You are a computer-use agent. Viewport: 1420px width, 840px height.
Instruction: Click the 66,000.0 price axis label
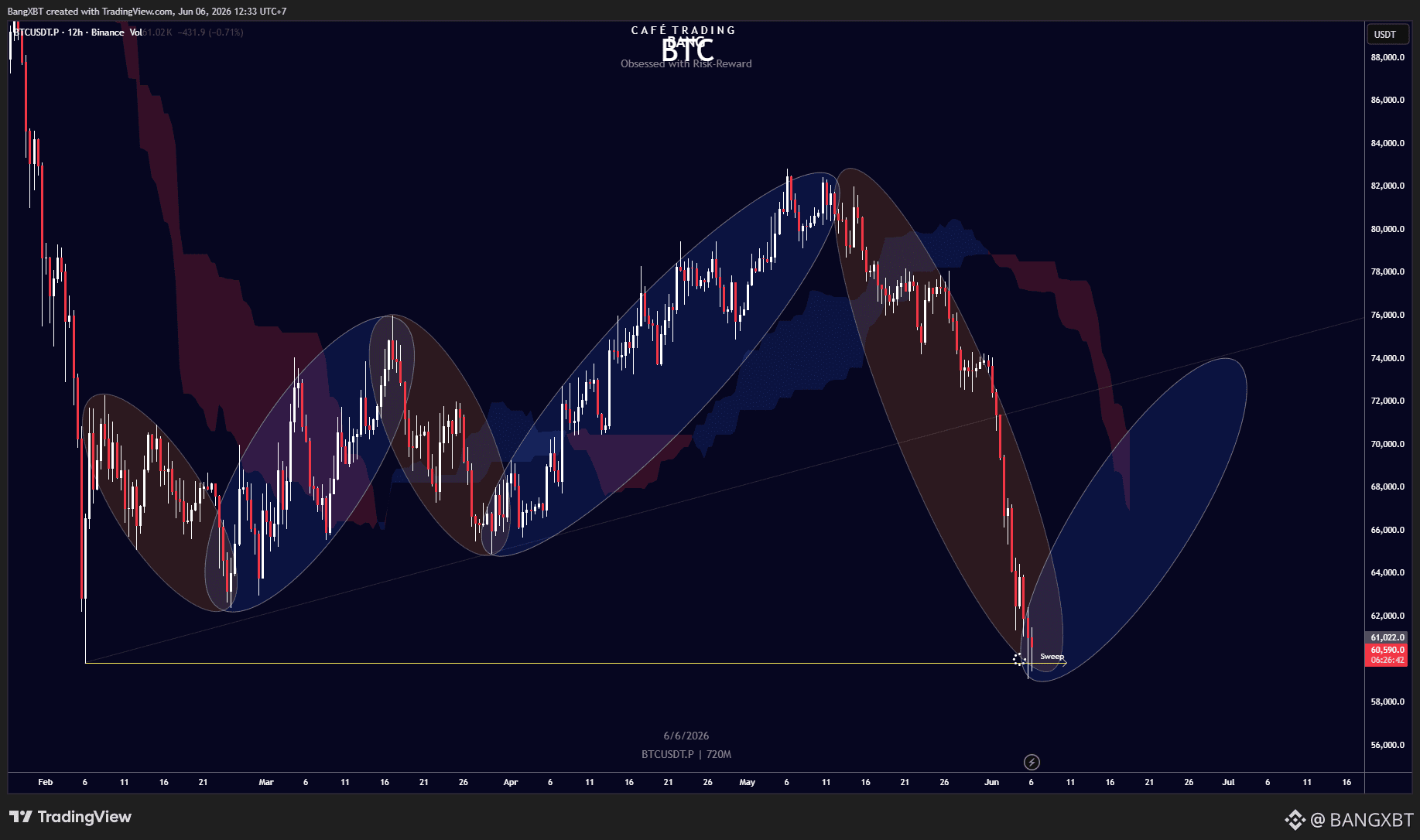1387,530
